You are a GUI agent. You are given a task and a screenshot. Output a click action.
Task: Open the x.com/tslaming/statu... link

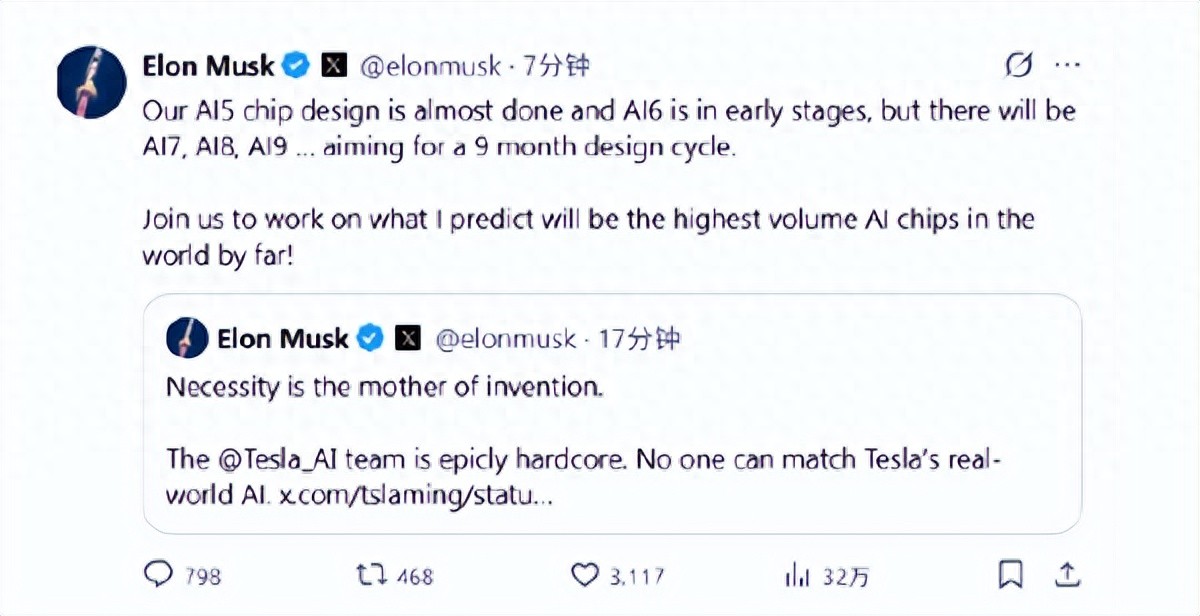coord(415,497)
